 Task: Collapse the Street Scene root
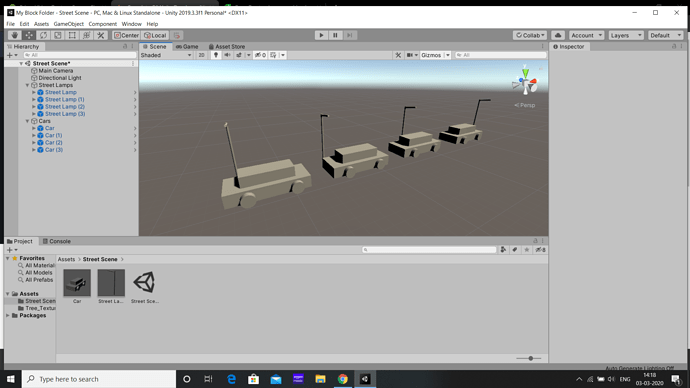(21, 63)
